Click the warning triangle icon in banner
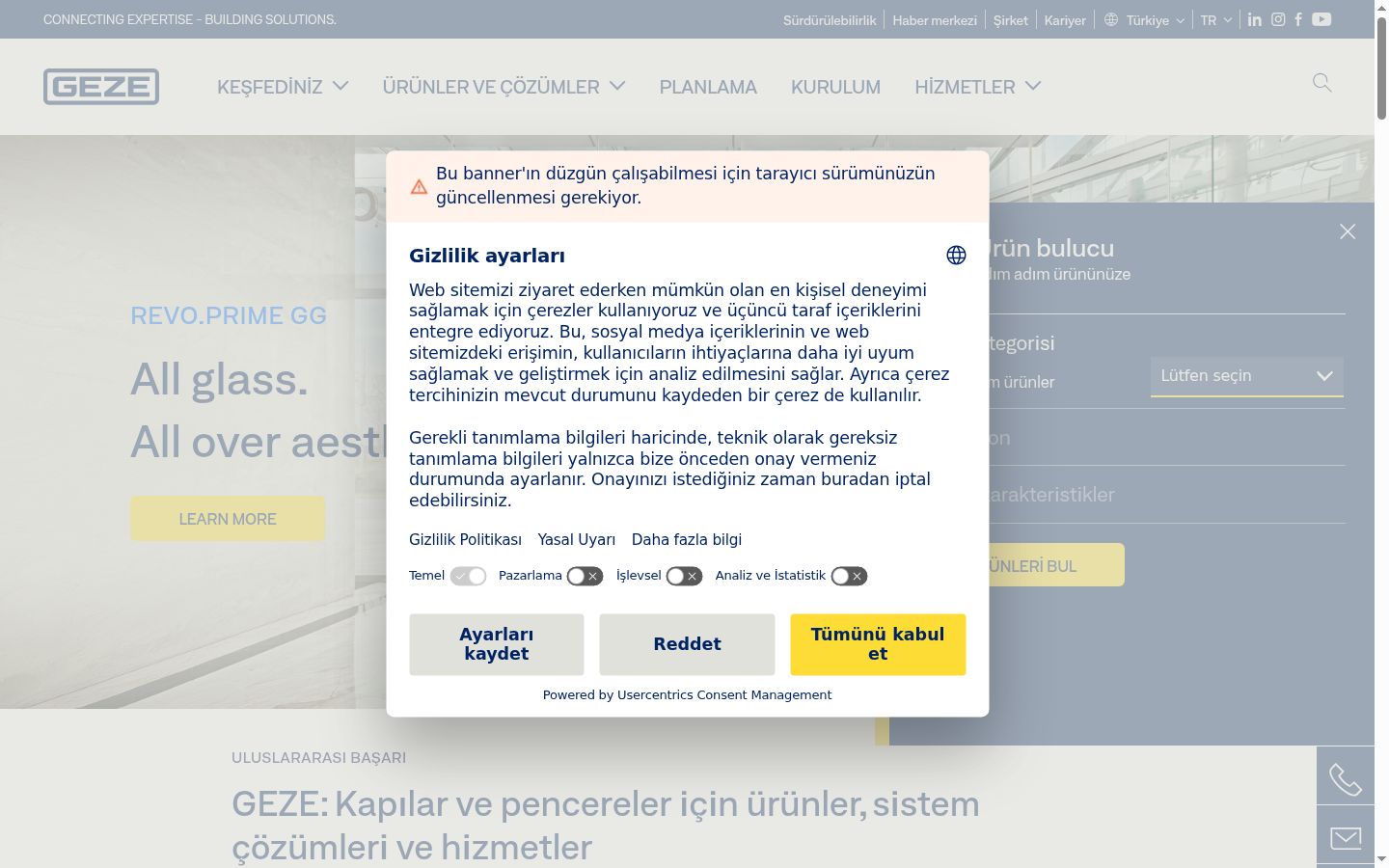1389x868 pixels. click(x=419, y=186)
